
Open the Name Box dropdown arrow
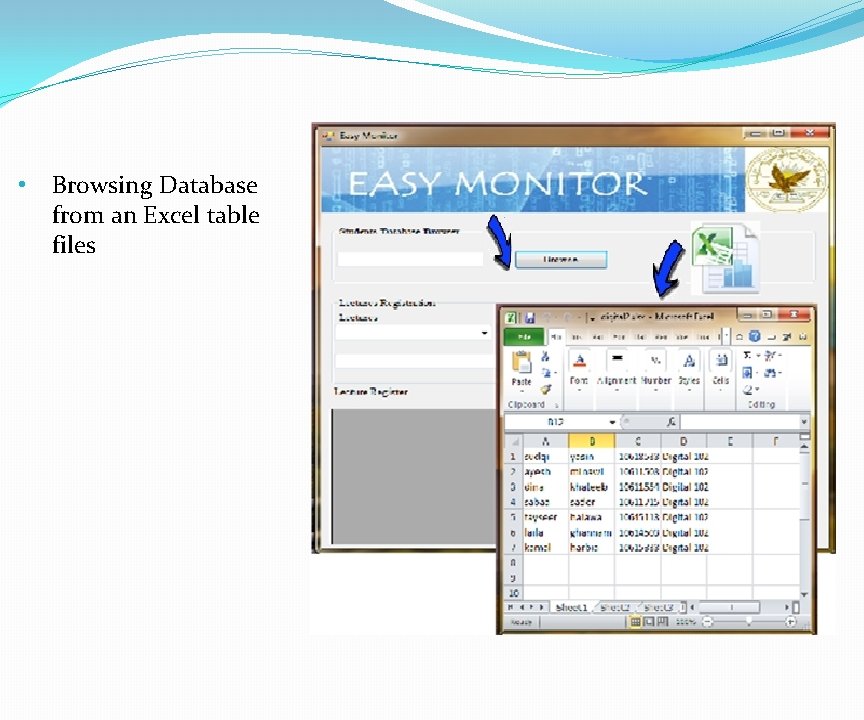[x=612, y=422]
